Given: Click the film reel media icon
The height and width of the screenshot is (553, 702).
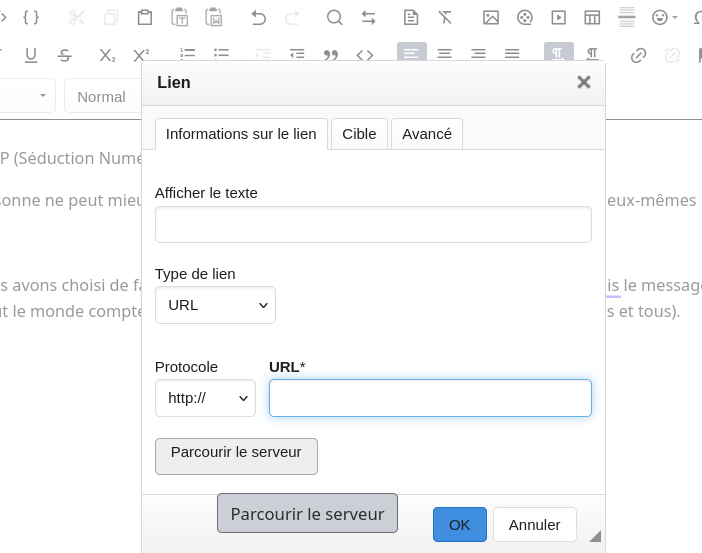Looking at the screenshot, I should (525, 18).
